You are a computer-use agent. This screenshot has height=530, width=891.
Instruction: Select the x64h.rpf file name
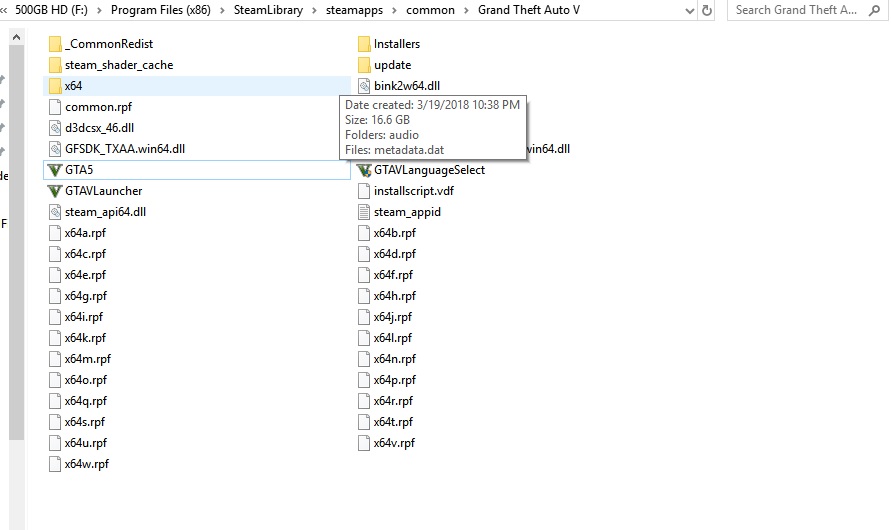(x=395, y=296)
